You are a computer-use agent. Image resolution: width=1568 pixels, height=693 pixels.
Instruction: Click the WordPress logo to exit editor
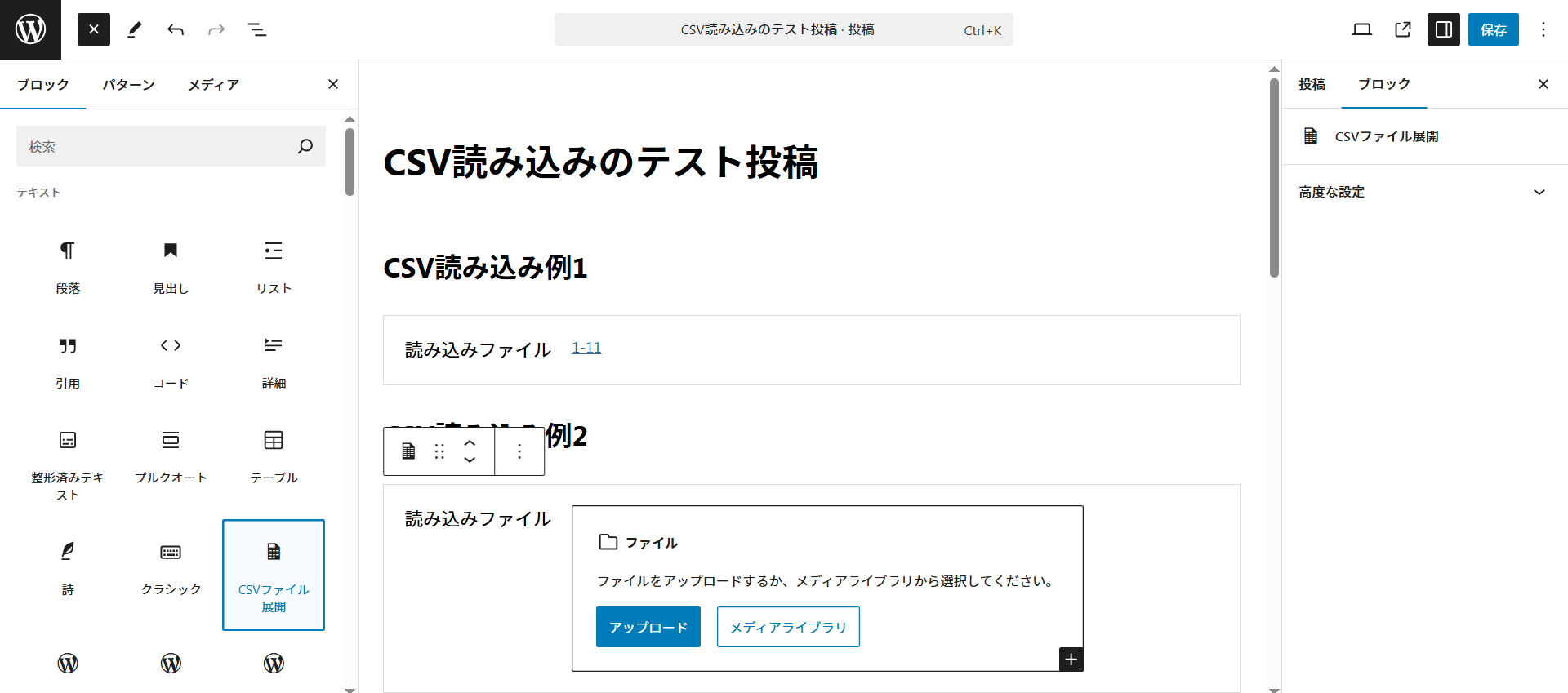tap(30, 29)
